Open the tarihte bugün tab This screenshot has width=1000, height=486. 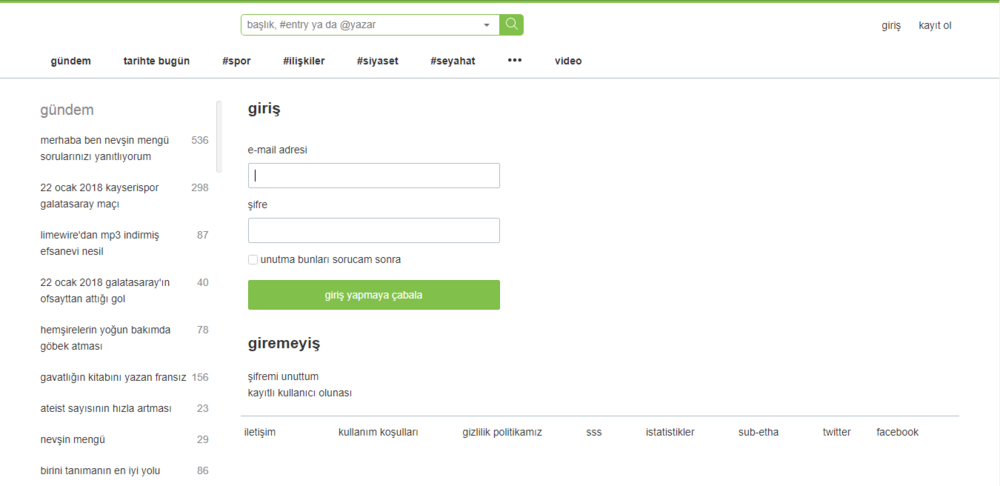(156, 61)
